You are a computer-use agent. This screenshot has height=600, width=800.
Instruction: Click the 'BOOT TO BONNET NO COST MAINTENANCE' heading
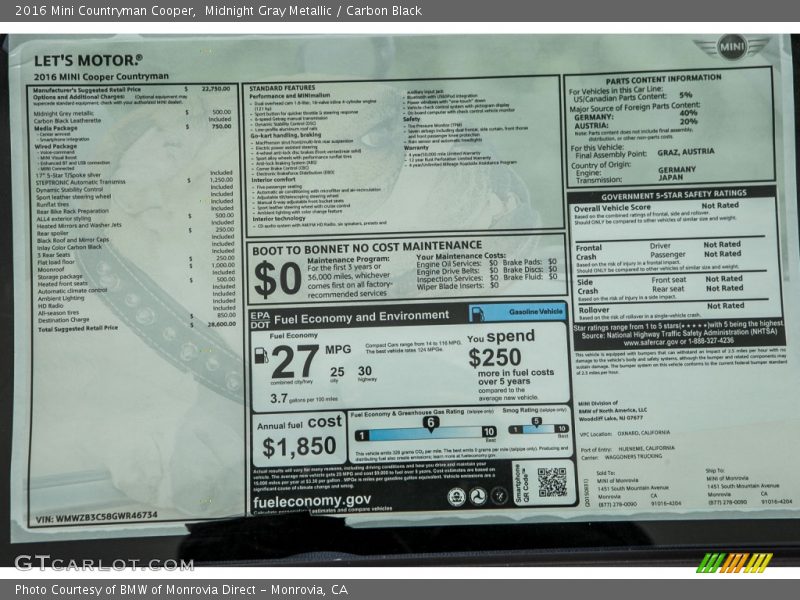point(367,248)
